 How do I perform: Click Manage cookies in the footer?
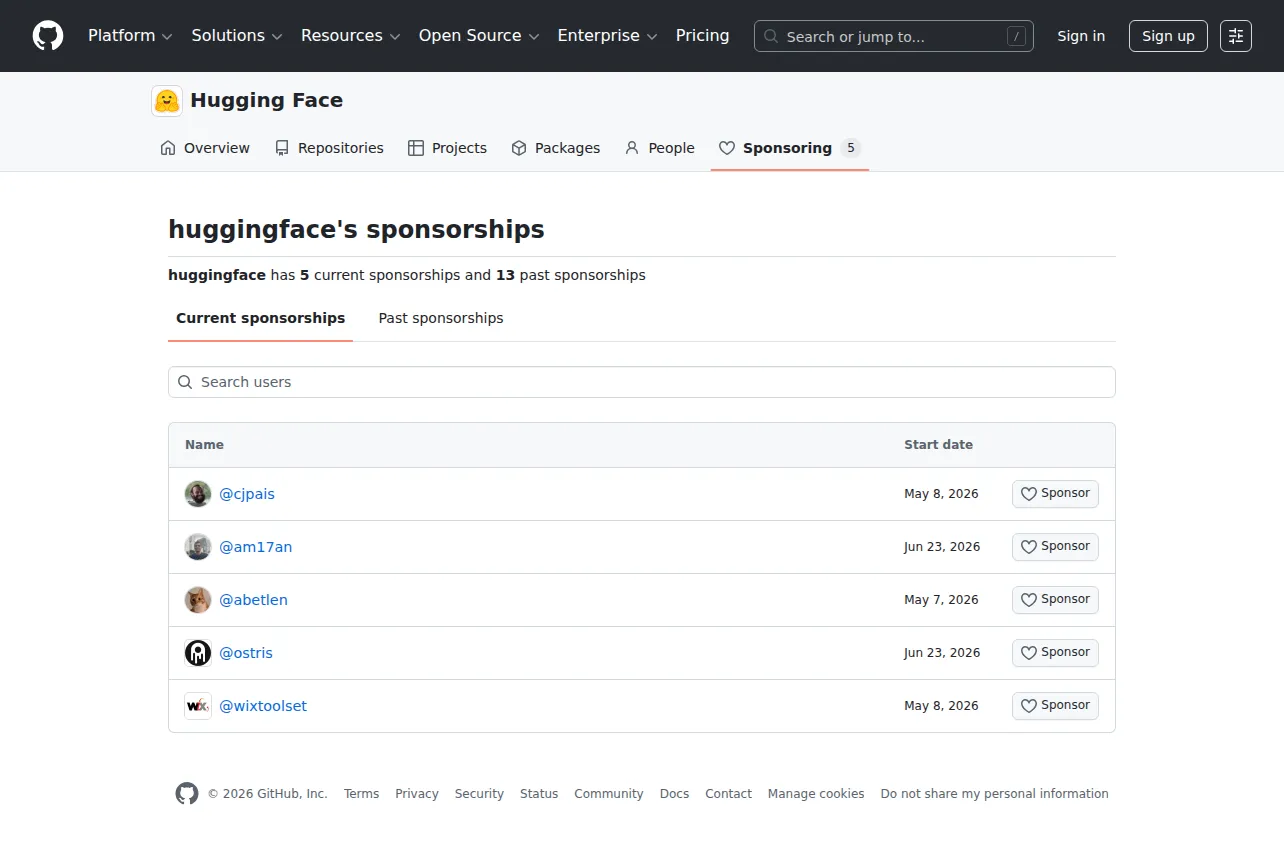[816, 794]
